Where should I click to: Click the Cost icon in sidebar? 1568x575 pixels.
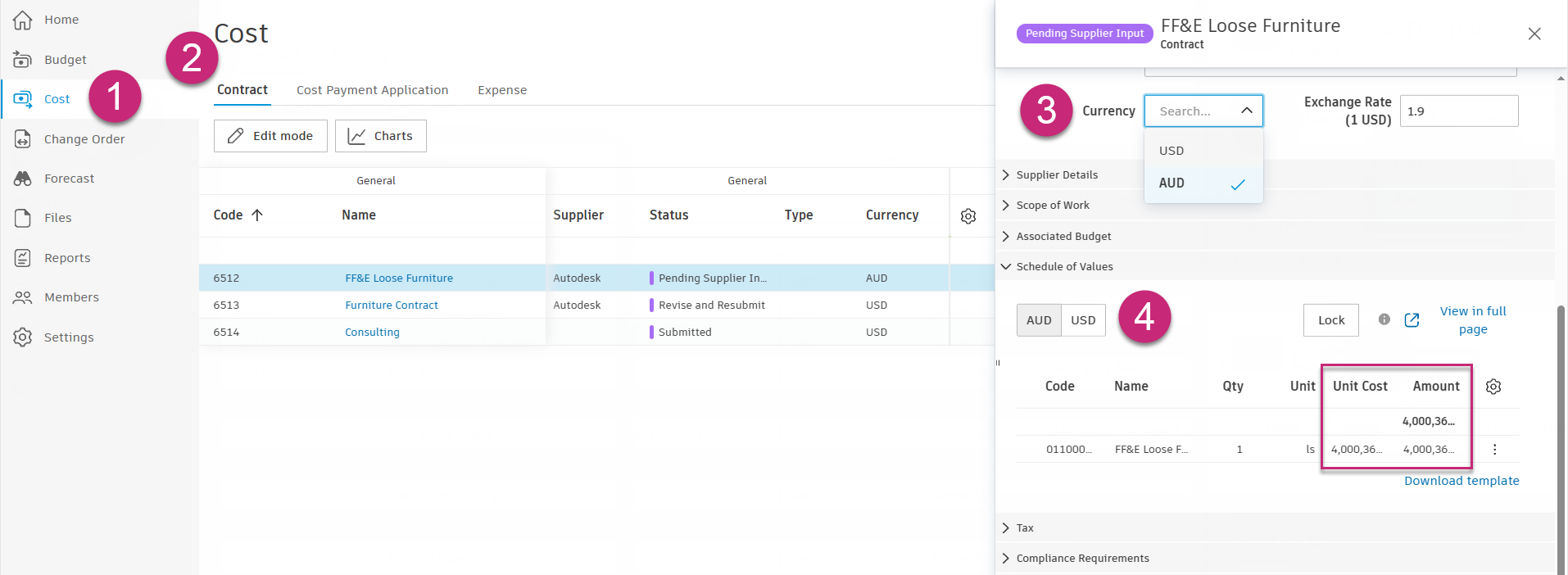(x=23, y=99)
